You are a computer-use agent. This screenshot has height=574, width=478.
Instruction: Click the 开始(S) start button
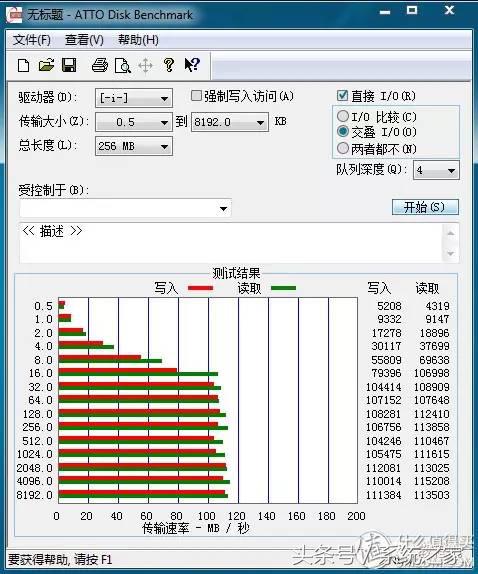point(425,207)
